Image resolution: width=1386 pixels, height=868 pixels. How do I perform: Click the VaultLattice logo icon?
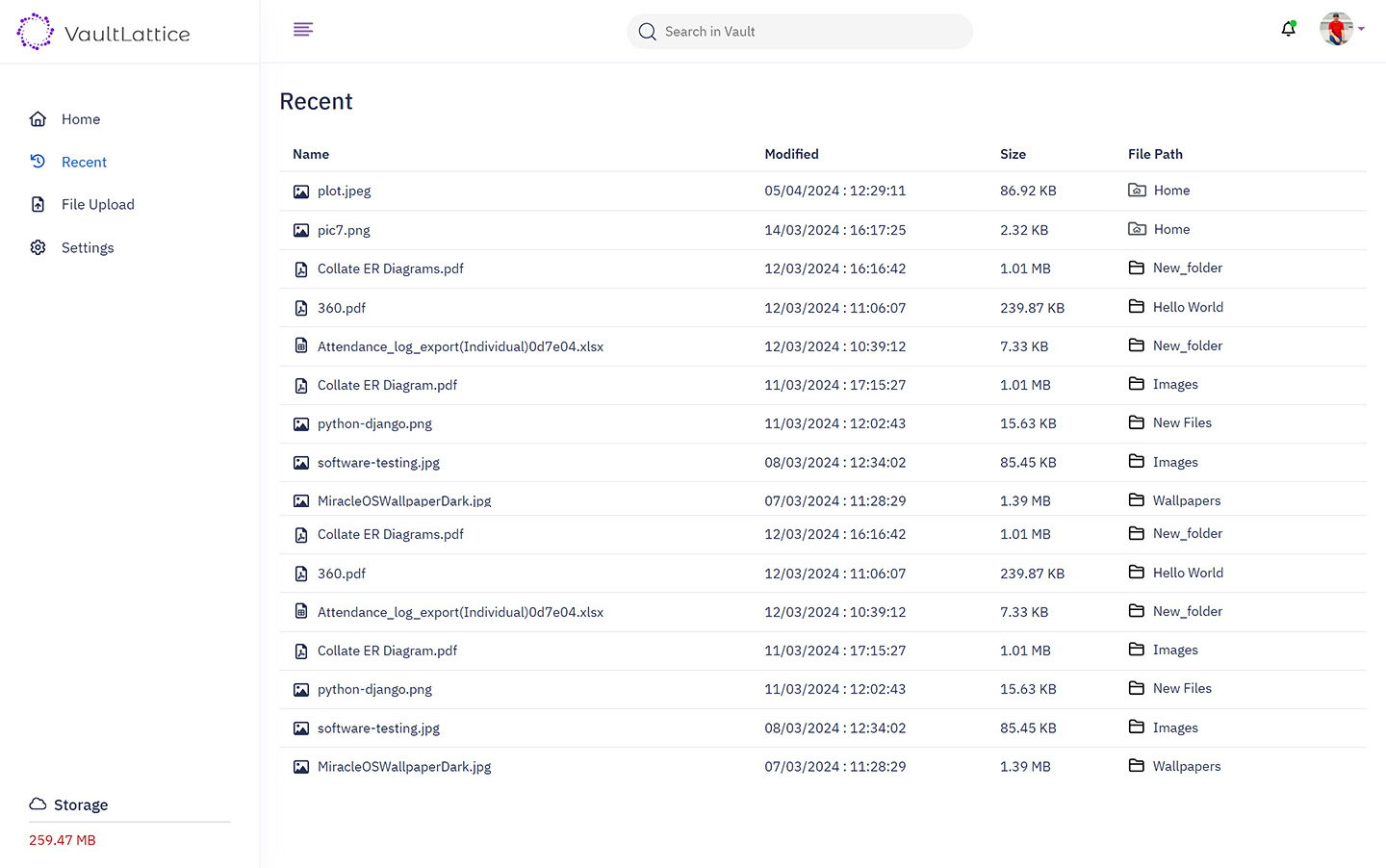36,32
